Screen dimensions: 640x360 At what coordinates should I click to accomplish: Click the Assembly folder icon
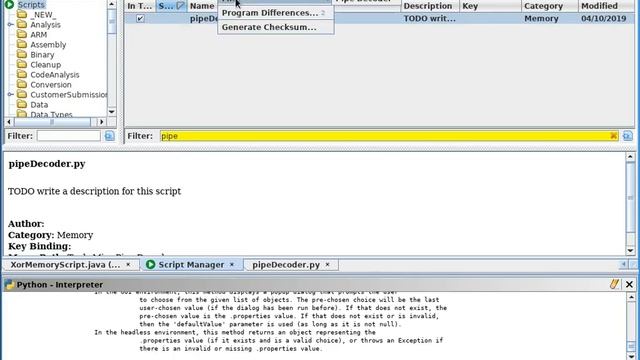22,44
